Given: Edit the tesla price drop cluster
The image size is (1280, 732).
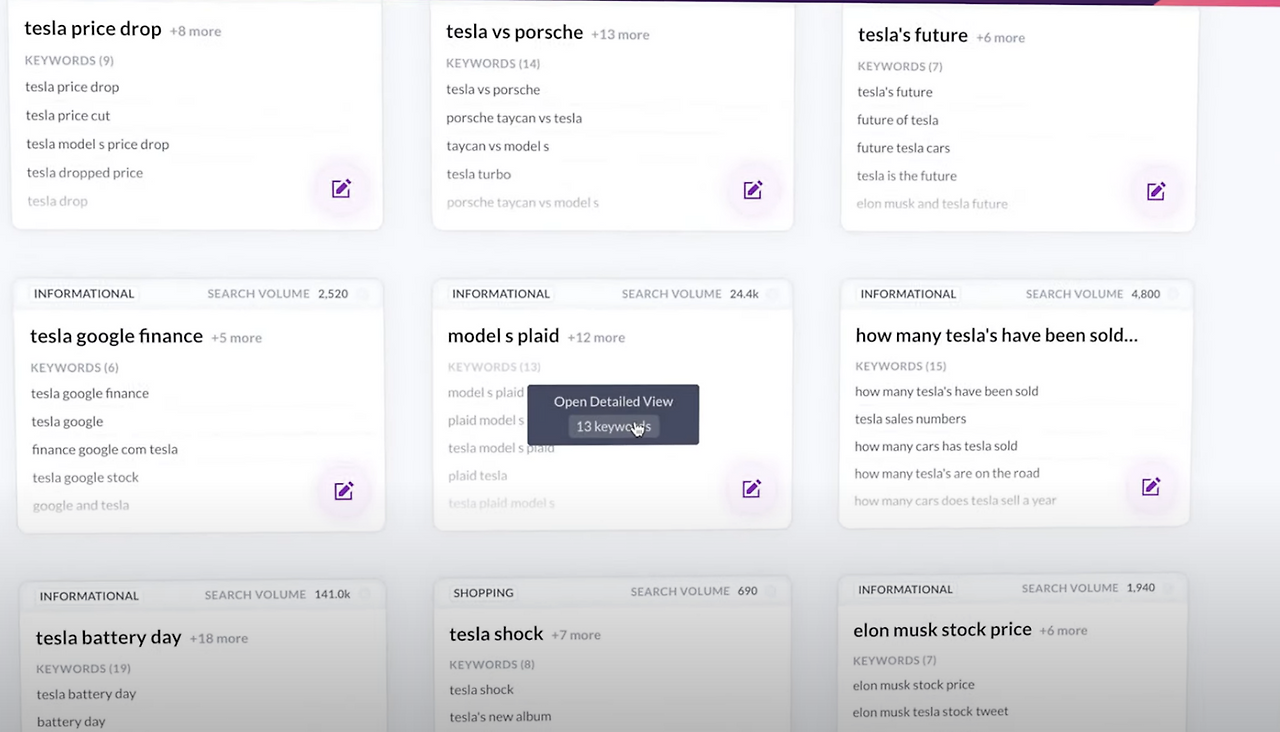Looking at the screenshot, I should coord(341,189).
